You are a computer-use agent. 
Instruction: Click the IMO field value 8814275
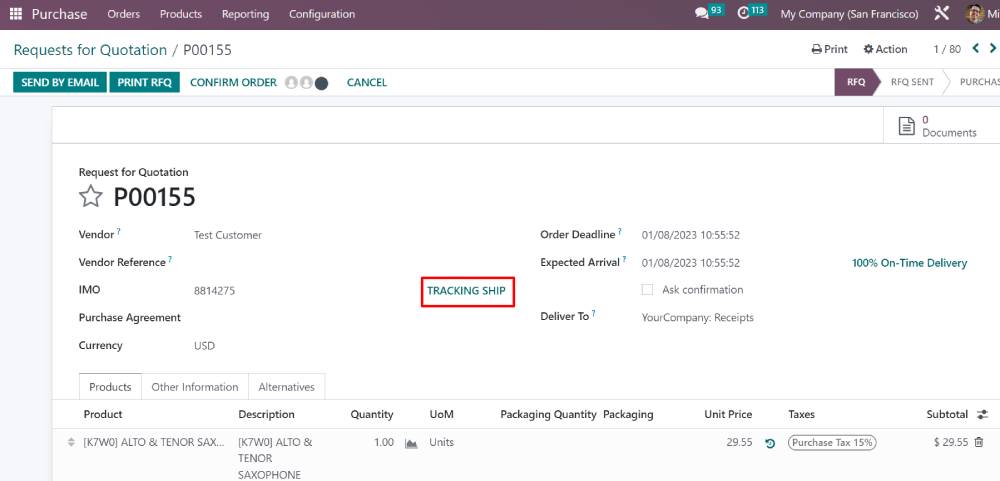214,291
